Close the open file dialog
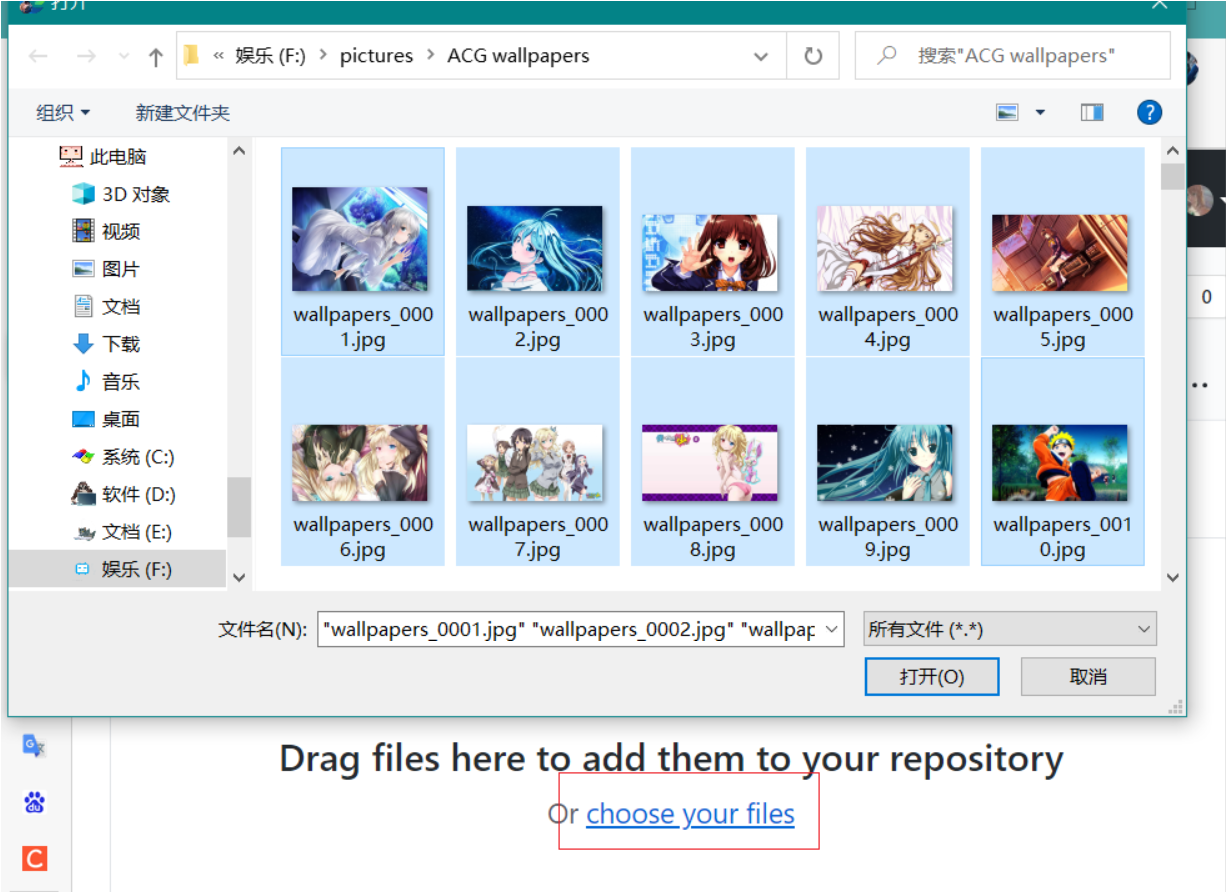The width and height of the screenshot is (1226, 892). point(1160,5)
